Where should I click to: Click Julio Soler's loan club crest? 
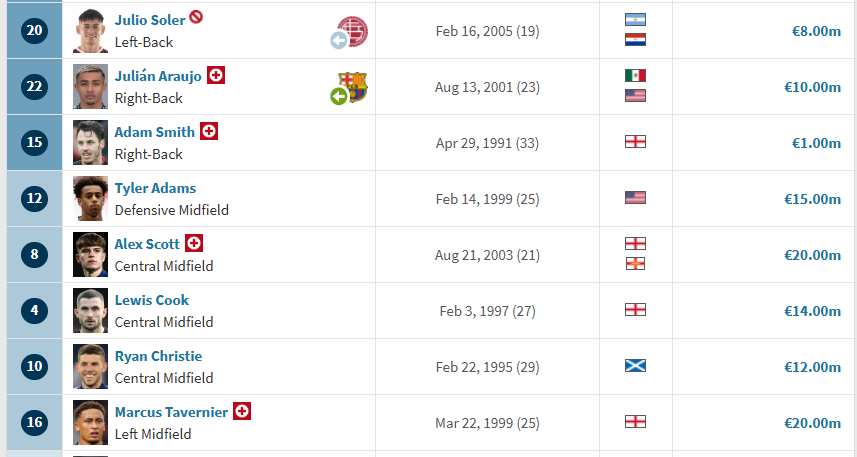(x=352, y=30)
